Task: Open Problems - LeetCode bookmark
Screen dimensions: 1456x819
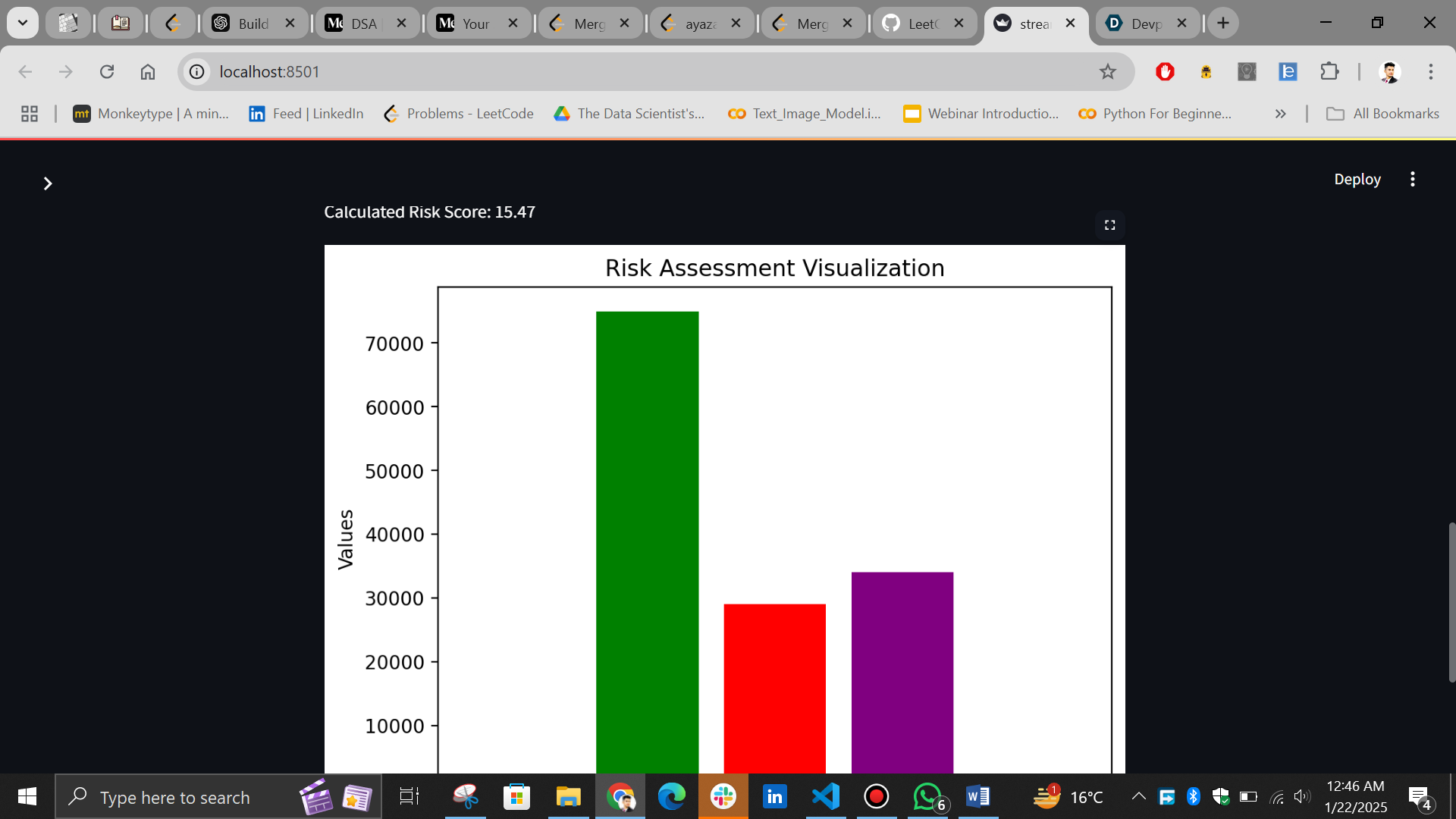Action: point(459,114)
